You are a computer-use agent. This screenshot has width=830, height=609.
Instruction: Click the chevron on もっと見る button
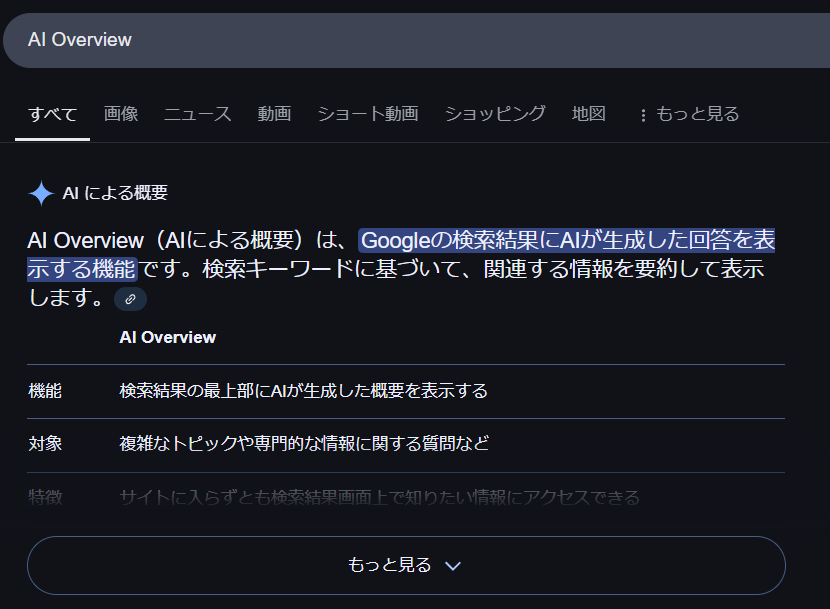point(453,566)
